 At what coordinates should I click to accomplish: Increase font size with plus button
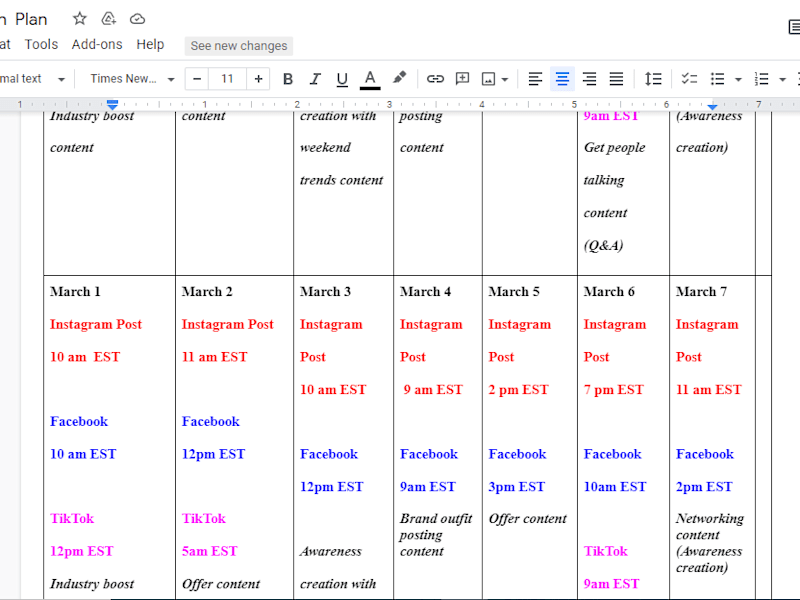coord(258,79)
